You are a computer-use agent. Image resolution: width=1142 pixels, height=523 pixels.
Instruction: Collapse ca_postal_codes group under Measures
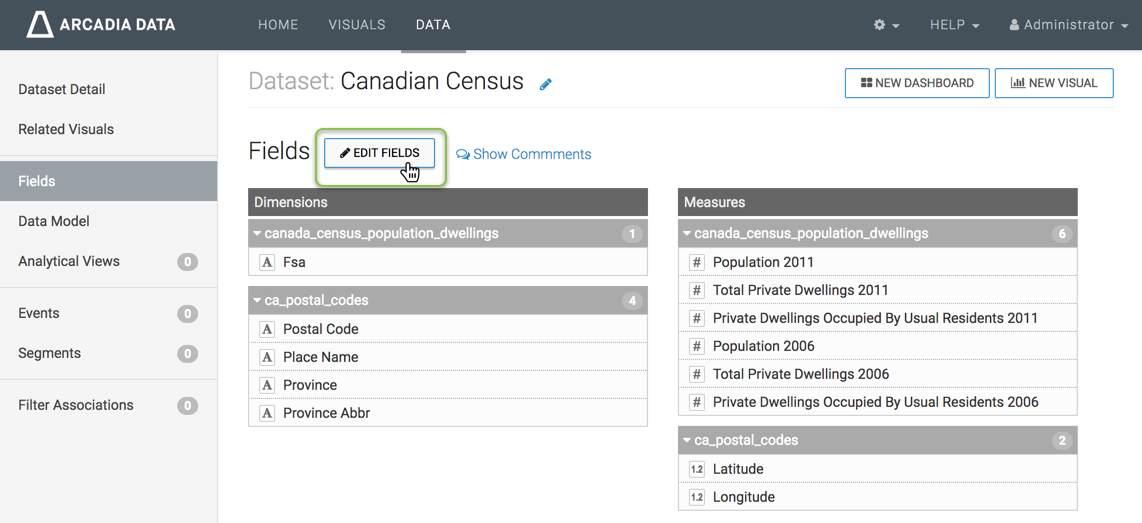click(x=687, y=441)
